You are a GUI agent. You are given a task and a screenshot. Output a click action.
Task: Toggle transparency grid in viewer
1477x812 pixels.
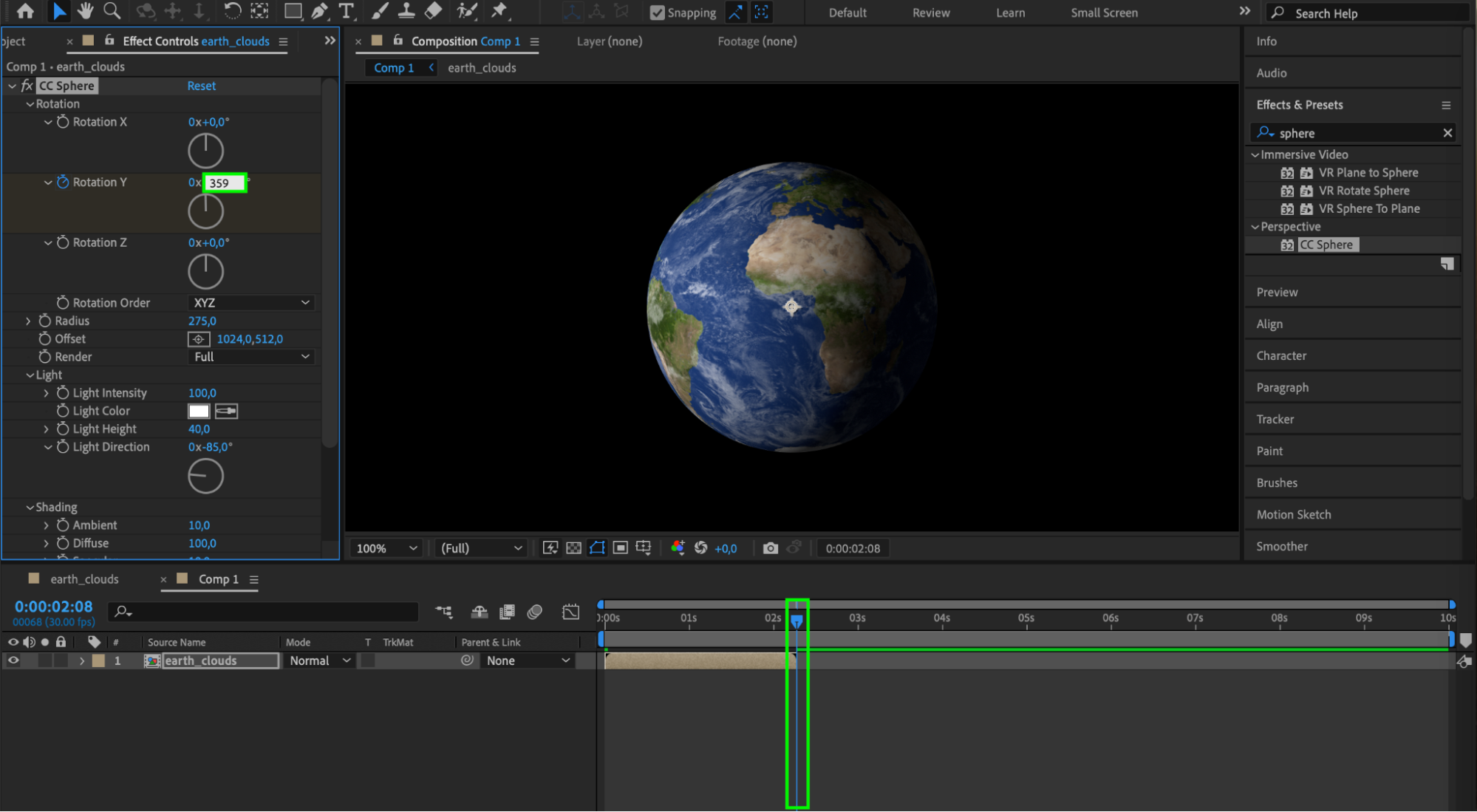[573, 548]
